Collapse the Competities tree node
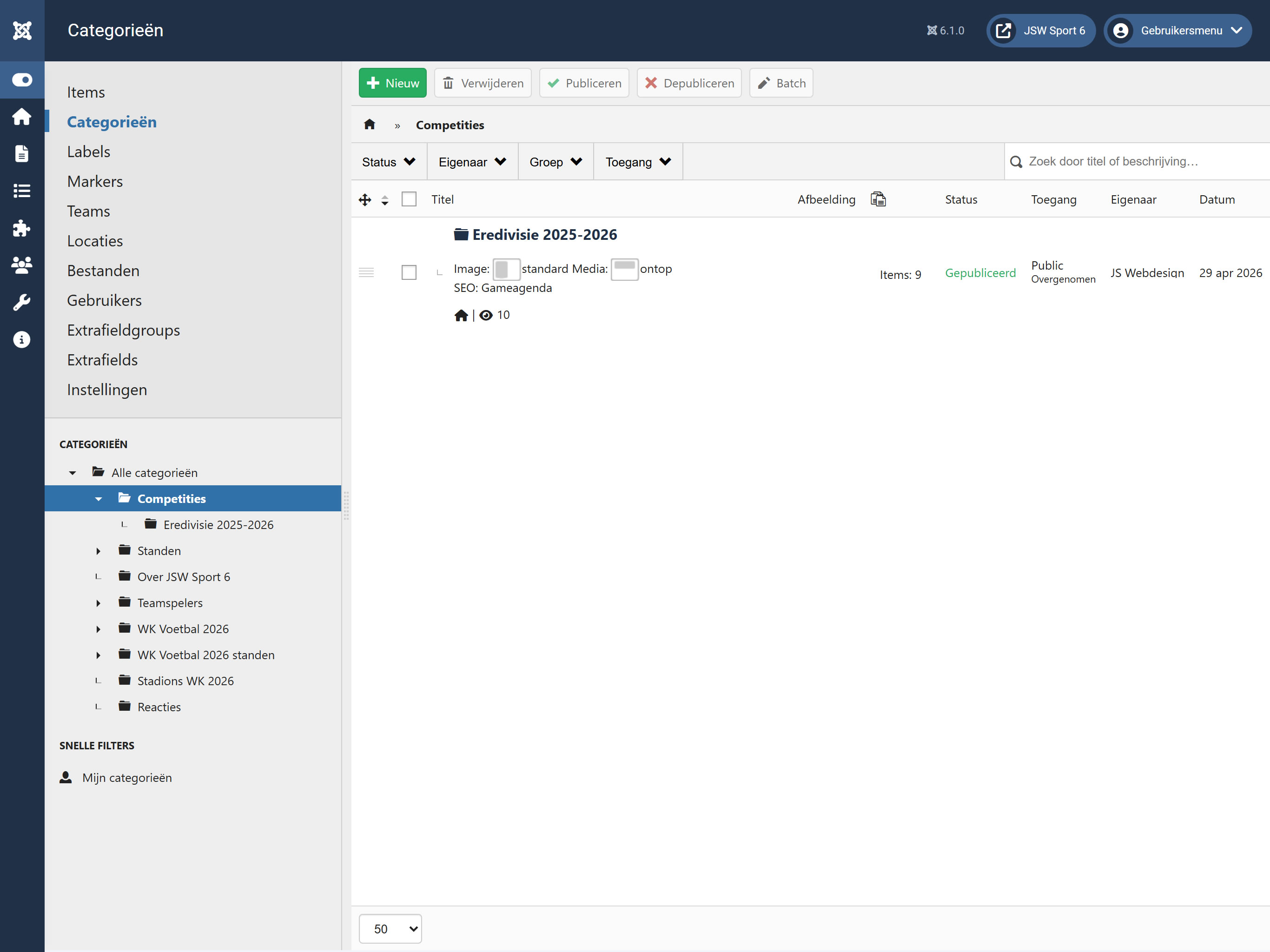Screen dimensions: 1270x952 pos(98,499)
